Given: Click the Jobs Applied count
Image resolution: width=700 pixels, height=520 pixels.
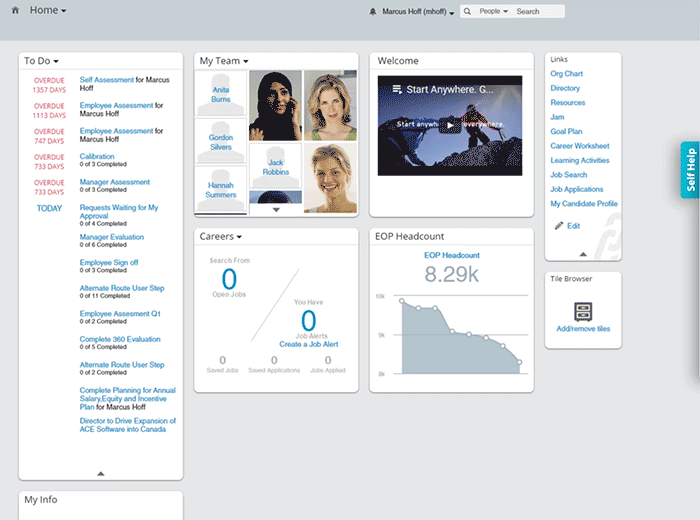Looking at the screenshot, I should 328,360.
